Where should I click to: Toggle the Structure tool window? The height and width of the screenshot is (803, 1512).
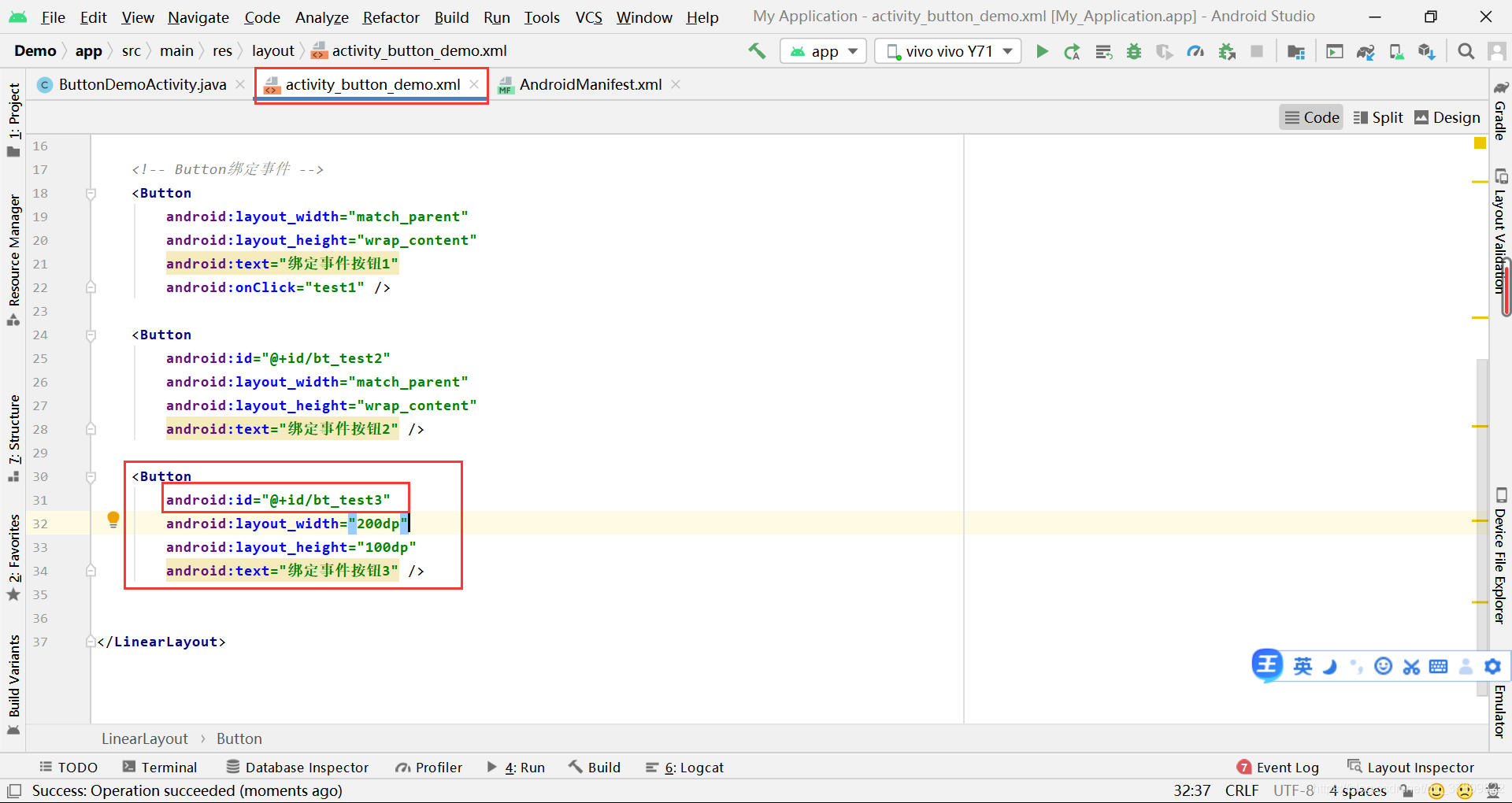pos(14,439)
